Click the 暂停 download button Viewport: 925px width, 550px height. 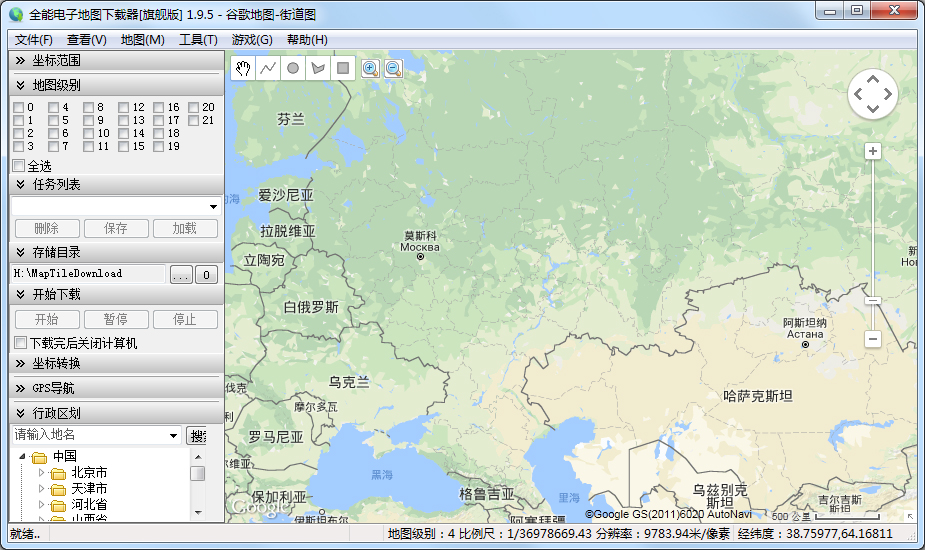tap(116, 319)
